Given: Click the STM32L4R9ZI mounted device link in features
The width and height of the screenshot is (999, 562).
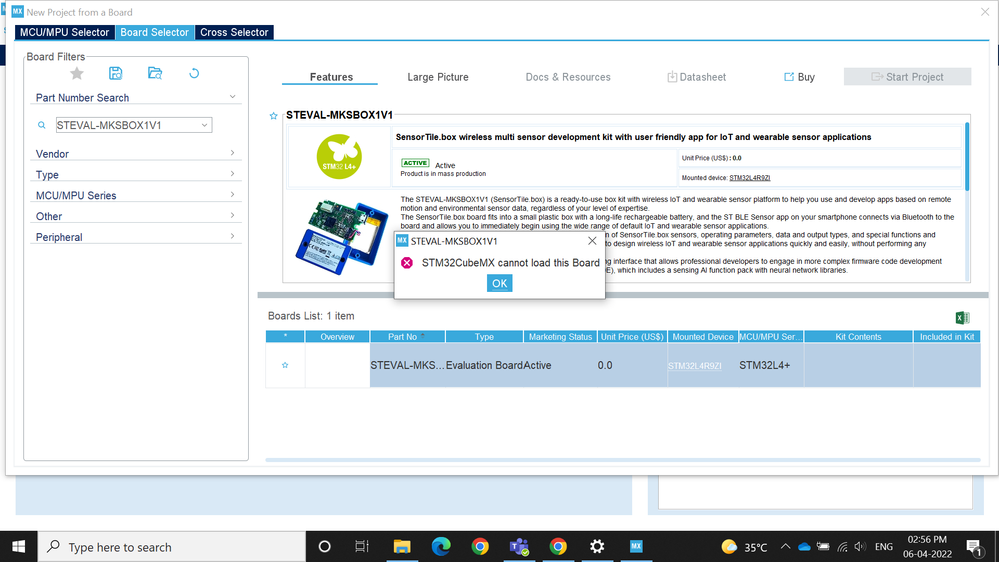Looking at the screenshot, I should 749,178.
